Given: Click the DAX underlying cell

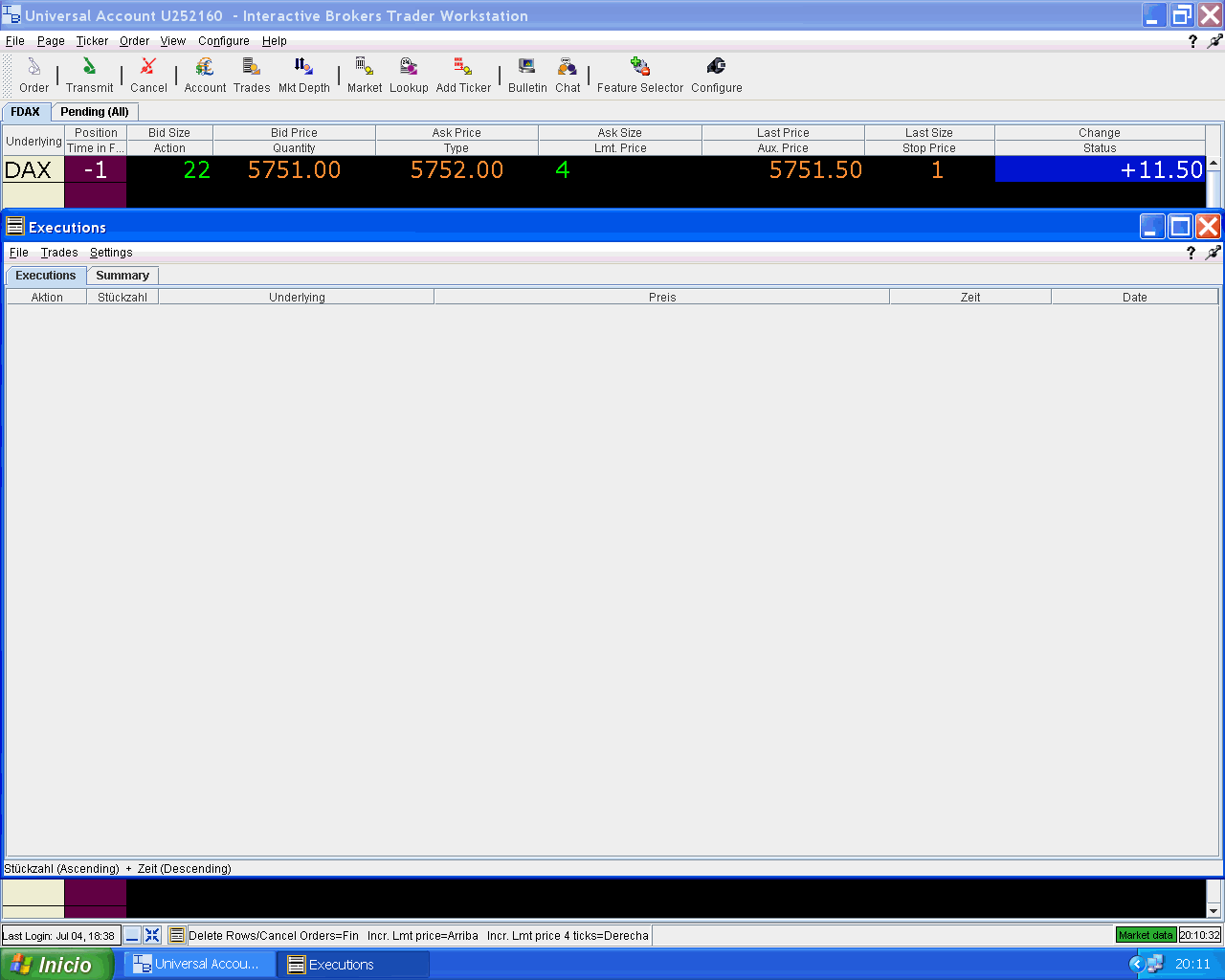Looking at the screenshot, I should click(33, 169).
